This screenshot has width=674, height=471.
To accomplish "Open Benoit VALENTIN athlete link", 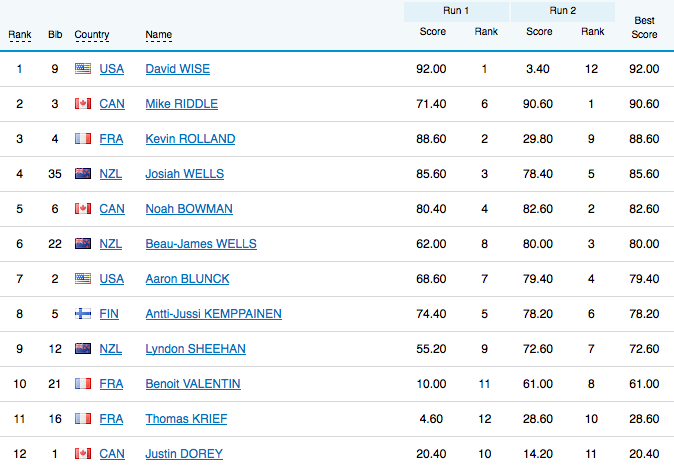I will (x=192, y=384).
